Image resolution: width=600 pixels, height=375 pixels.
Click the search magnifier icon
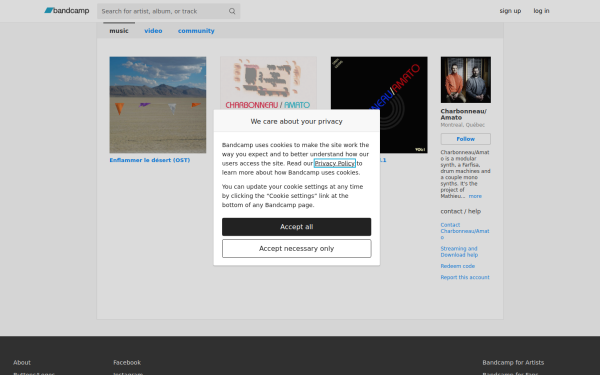(232, 11)
